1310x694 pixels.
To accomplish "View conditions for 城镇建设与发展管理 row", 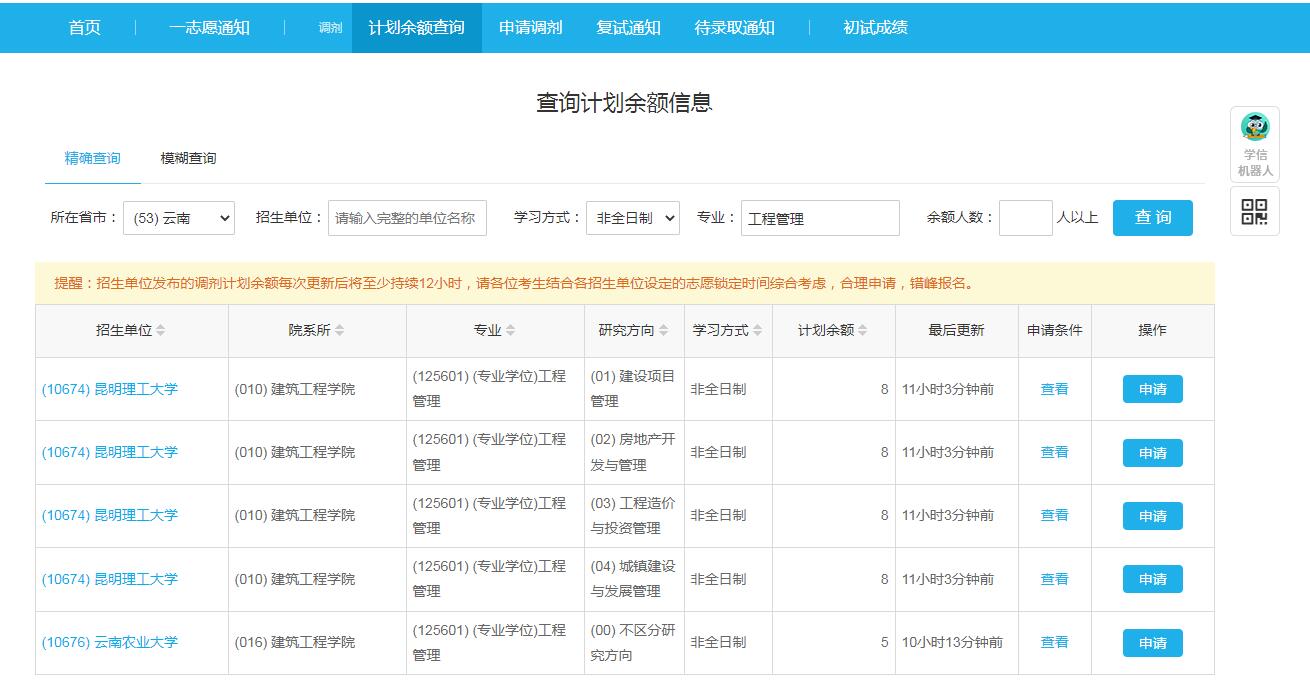I will [x=1055, y=579].
